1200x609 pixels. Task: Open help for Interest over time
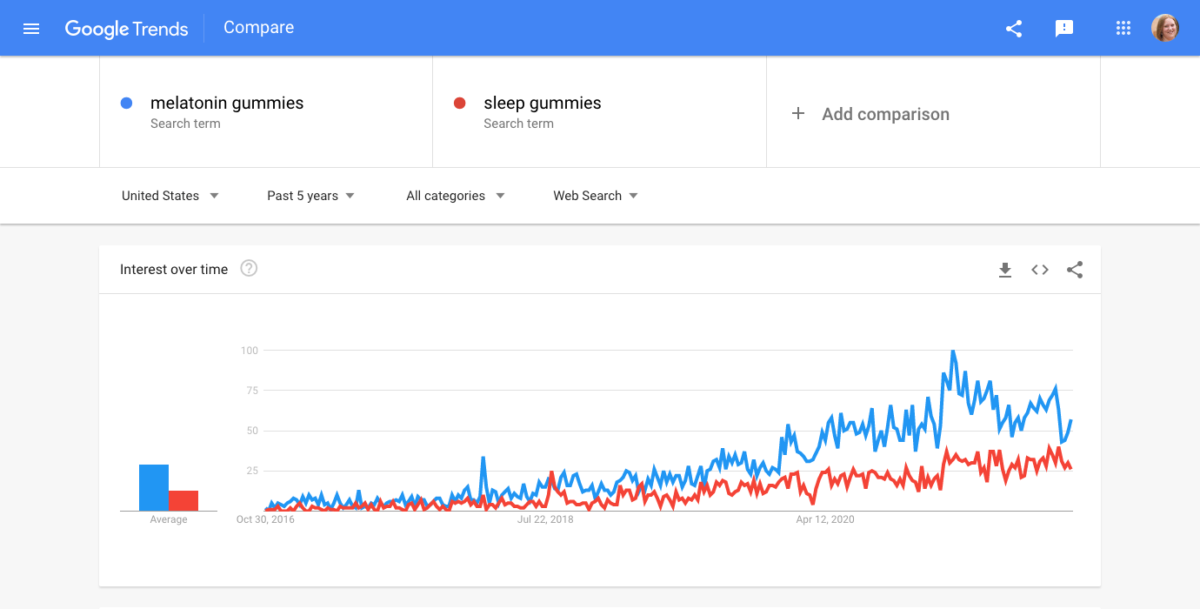(249, 268)
